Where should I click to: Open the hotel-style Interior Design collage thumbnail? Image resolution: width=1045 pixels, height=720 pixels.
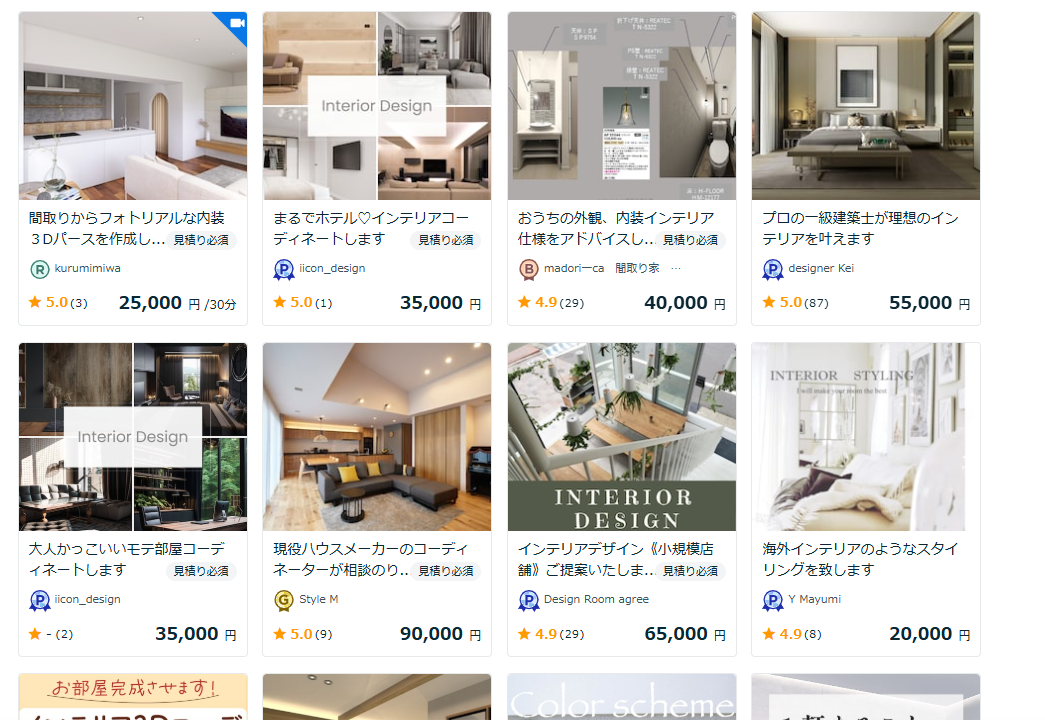377,106
